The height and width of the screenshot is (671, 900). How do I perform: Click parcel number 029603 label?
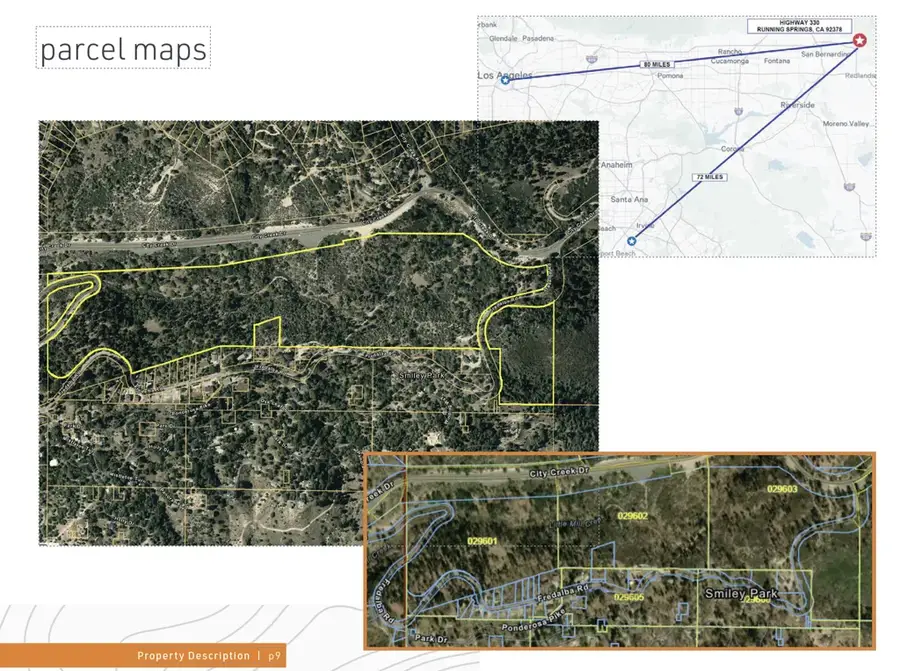click(782, 489)
